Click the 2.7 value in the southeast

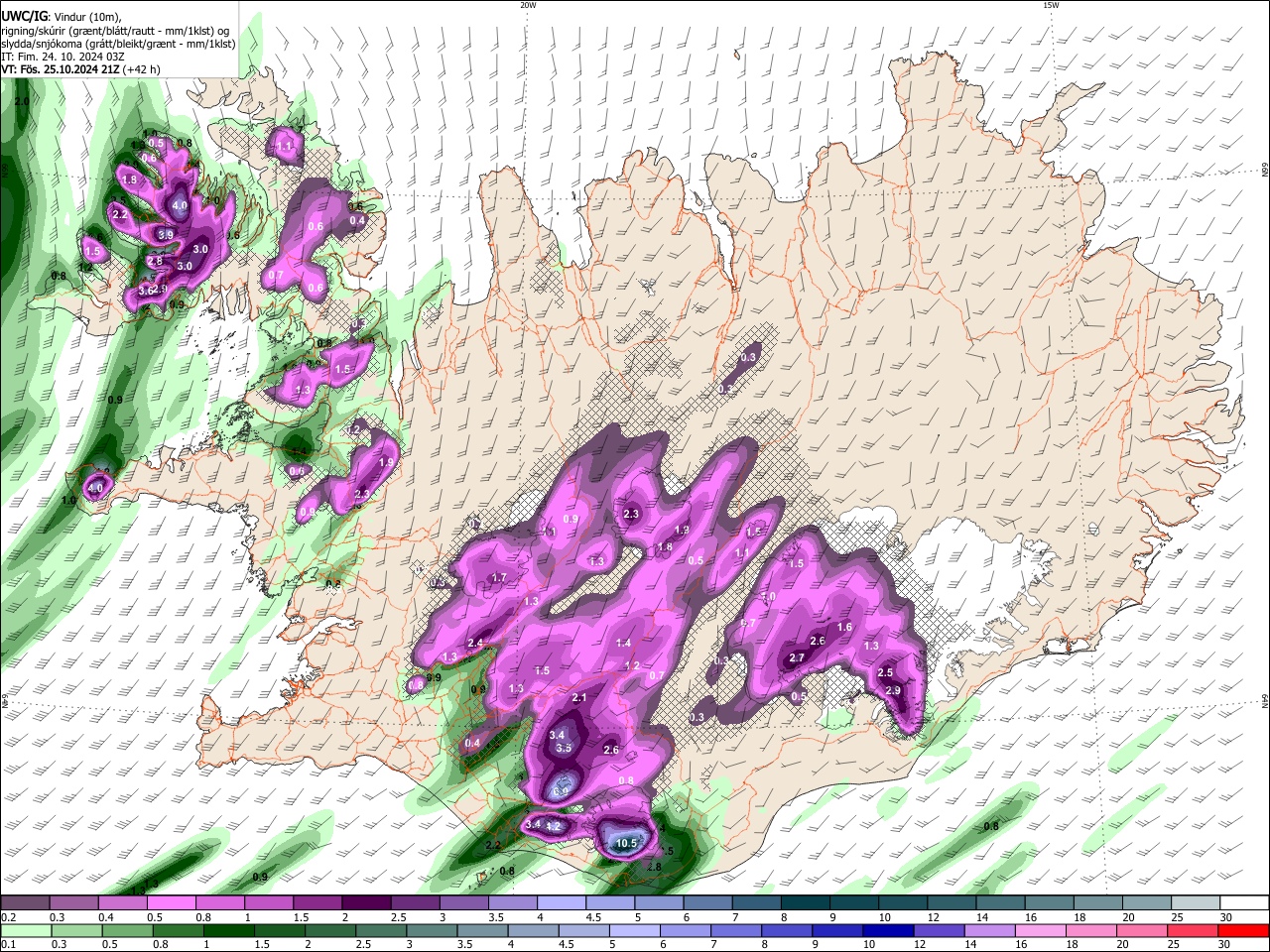click(x=796, y=658)
